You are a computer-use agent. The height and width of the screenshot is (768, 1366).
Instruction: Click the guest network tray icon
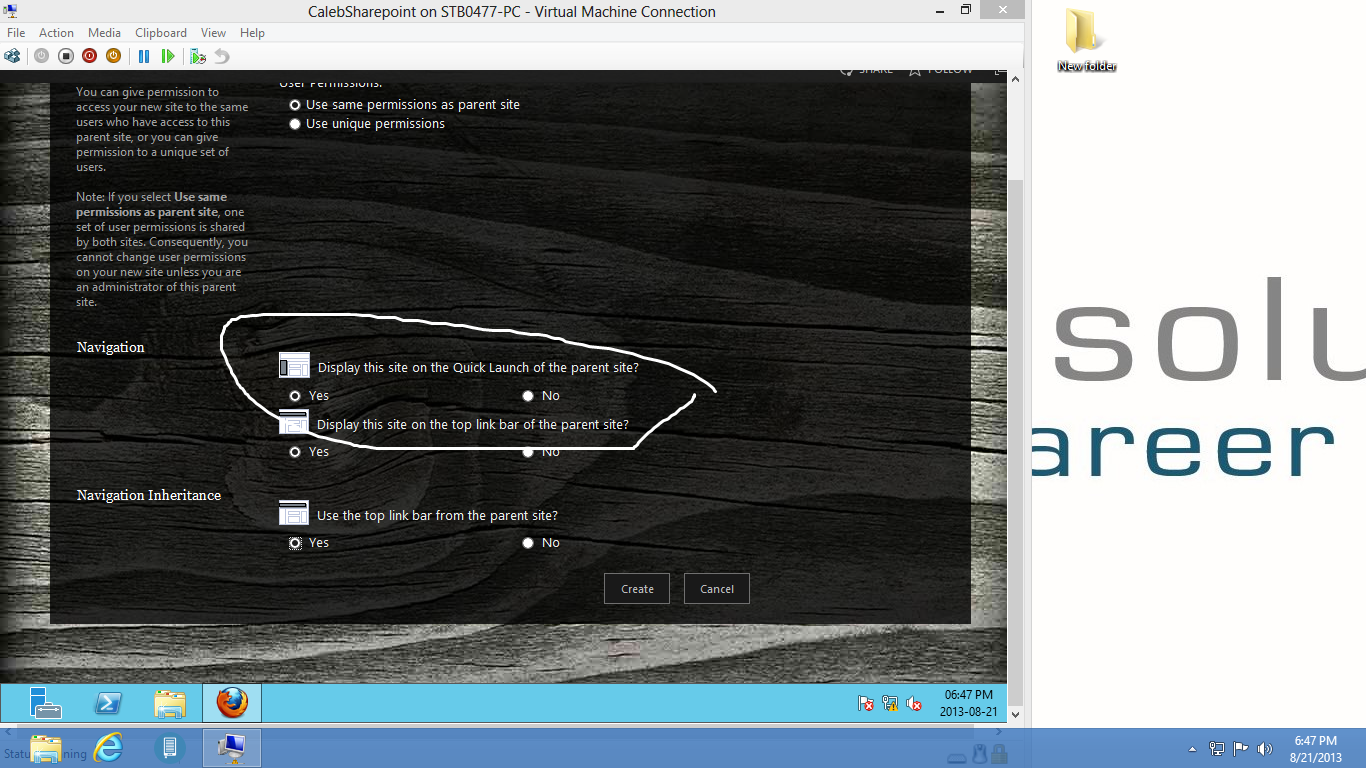click(x=890, y=703)
